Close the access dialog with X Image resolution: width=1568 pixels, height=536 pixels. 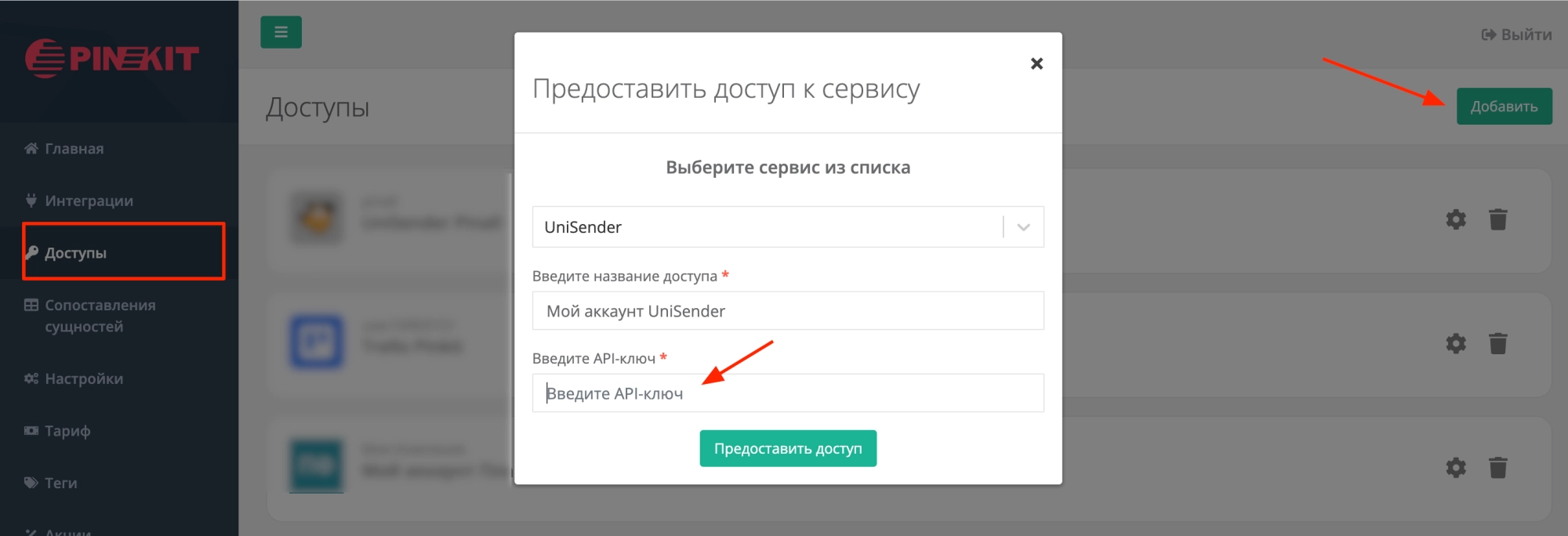[1036, 63]
